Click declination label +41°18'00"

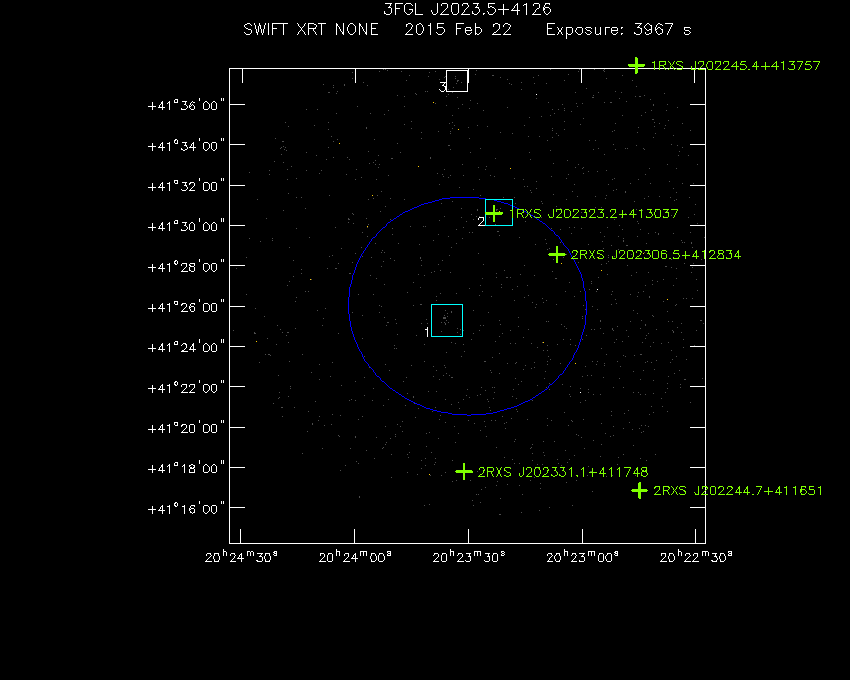click(x=186, y=468)
